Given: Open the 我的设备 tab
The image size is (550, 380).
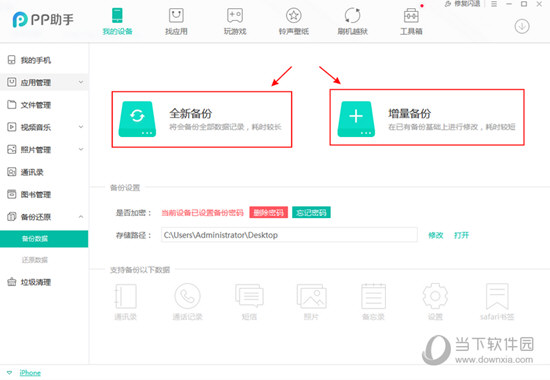Looking at the screenshot, I should (117, 21).
